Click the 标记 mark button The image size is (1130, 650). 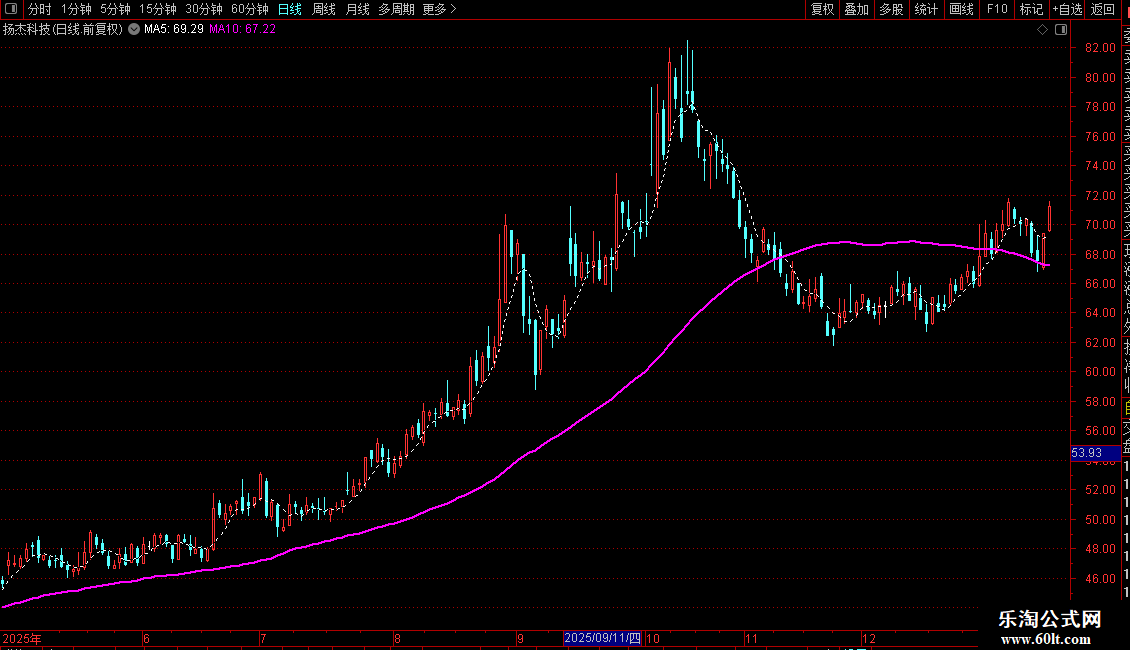(x=1031, y=9)
